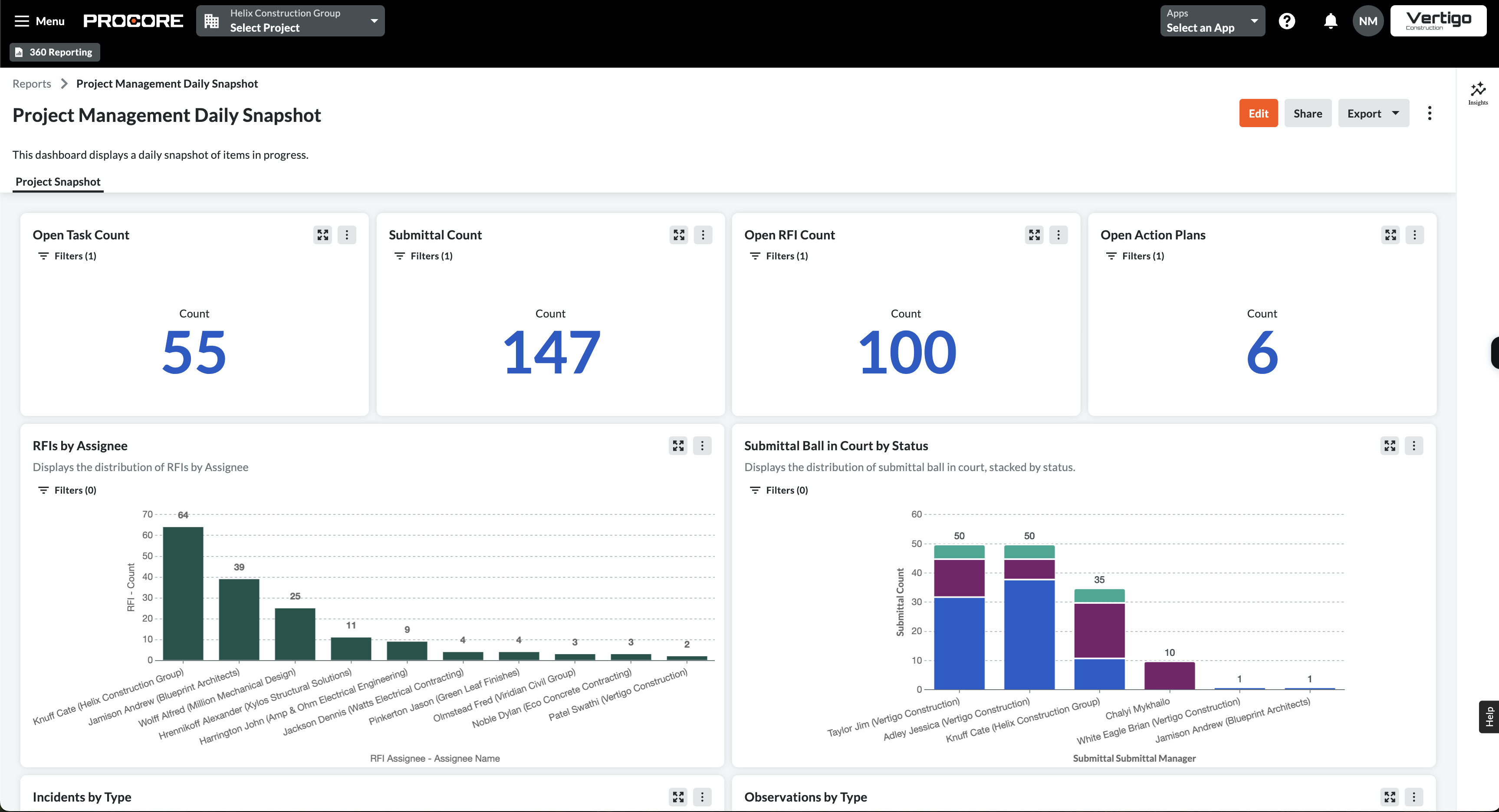Open the notifications bell

coord(1330,20)
